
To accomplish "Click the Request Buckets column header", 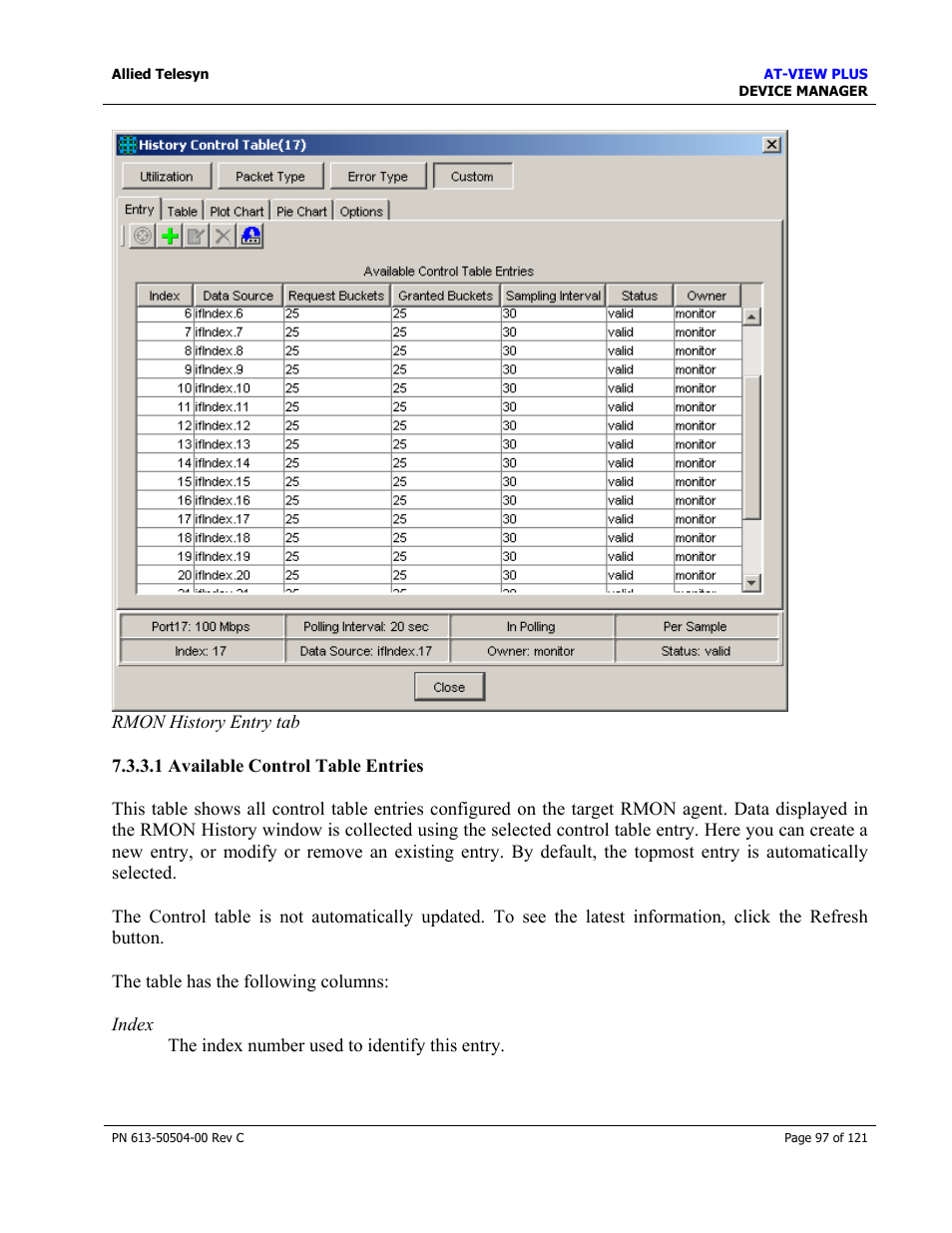I will [336, 296].
